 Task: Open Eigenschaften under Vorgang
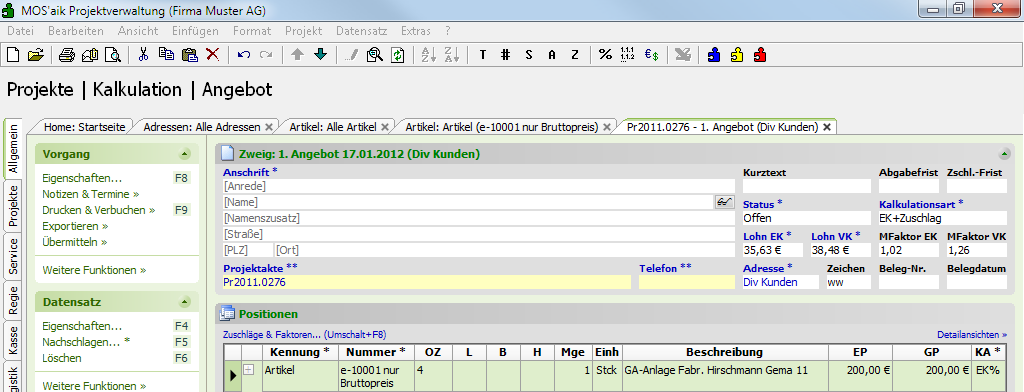(x=82, y=178)
